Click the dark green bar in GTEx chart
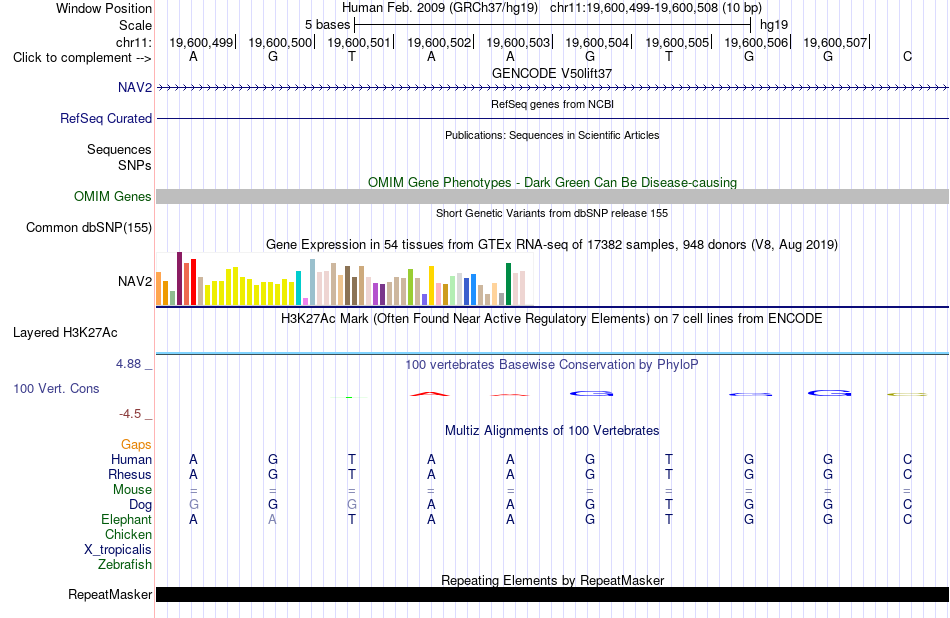This screenshot has height=618, width=950. (508, 284)
